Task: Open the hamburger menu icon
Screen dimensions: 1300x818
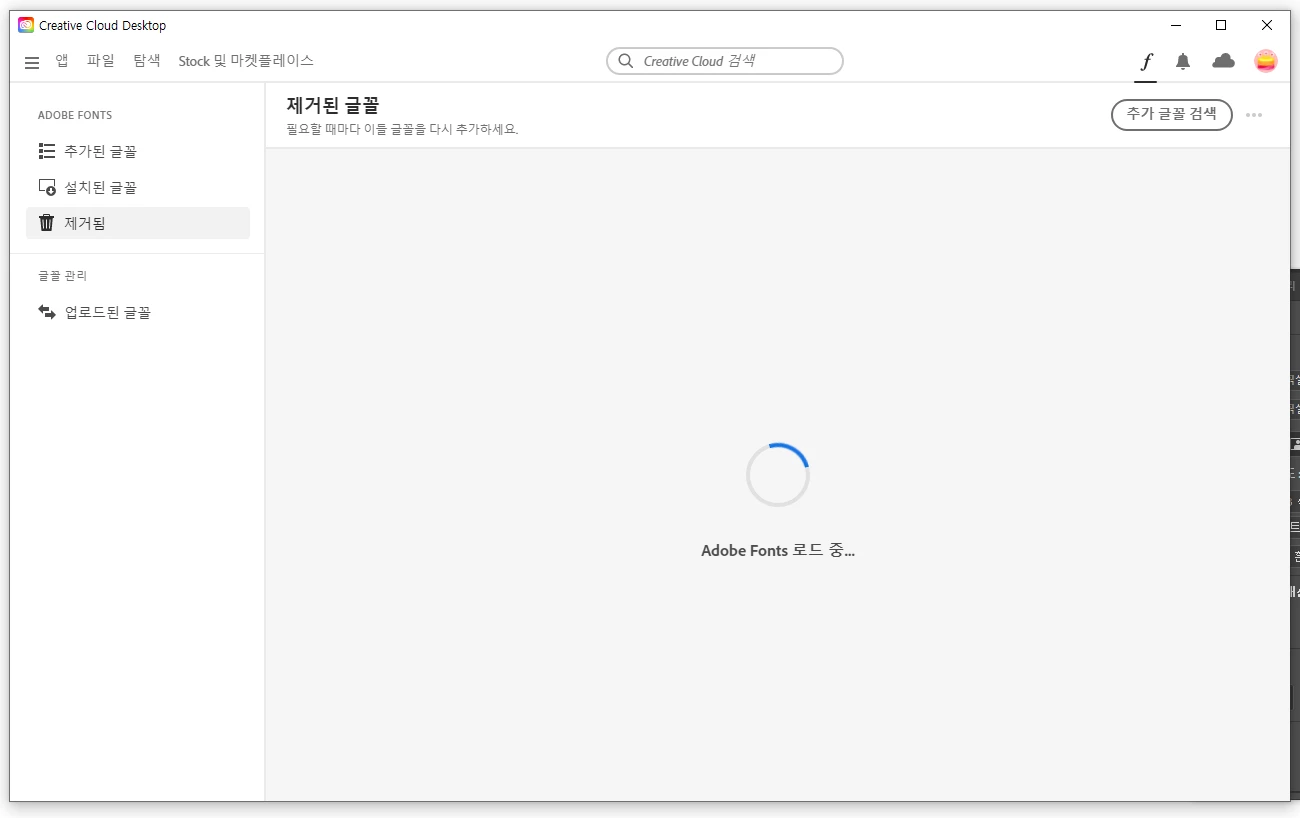Action: click(32, 62)
